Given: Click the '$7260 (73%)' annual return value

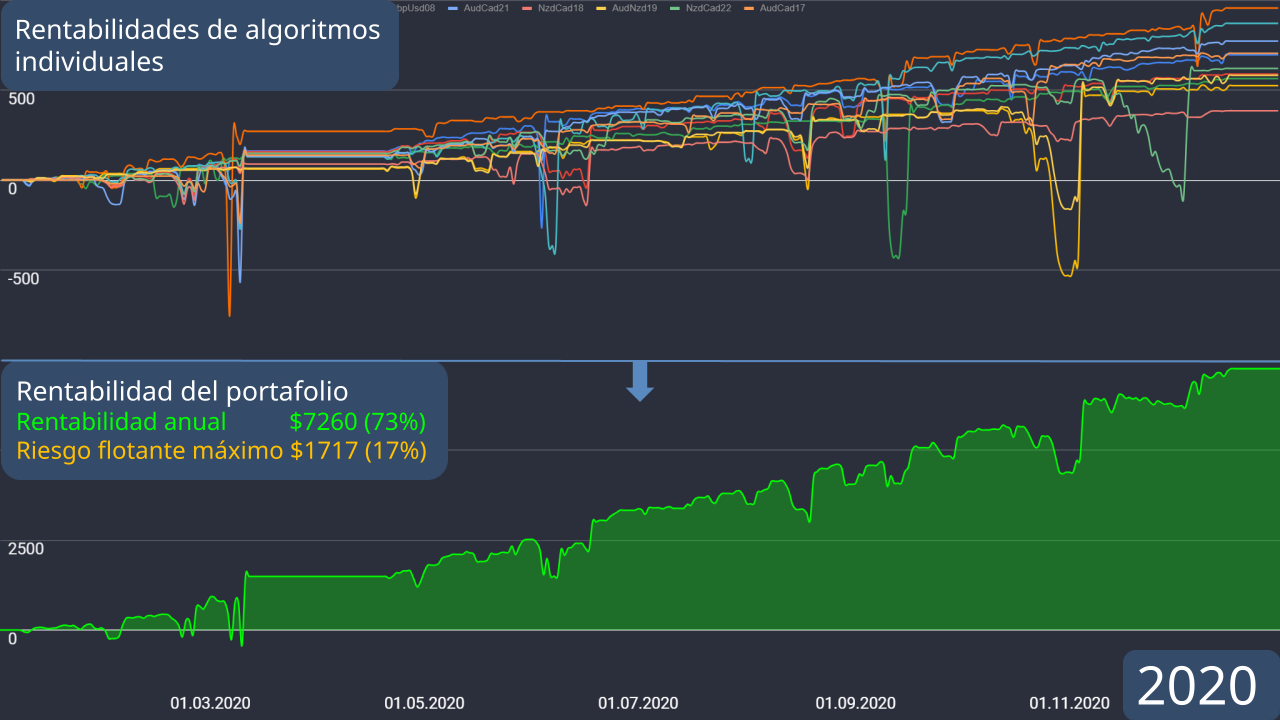Looking at the screenshot, I should [x=358, y=421].
